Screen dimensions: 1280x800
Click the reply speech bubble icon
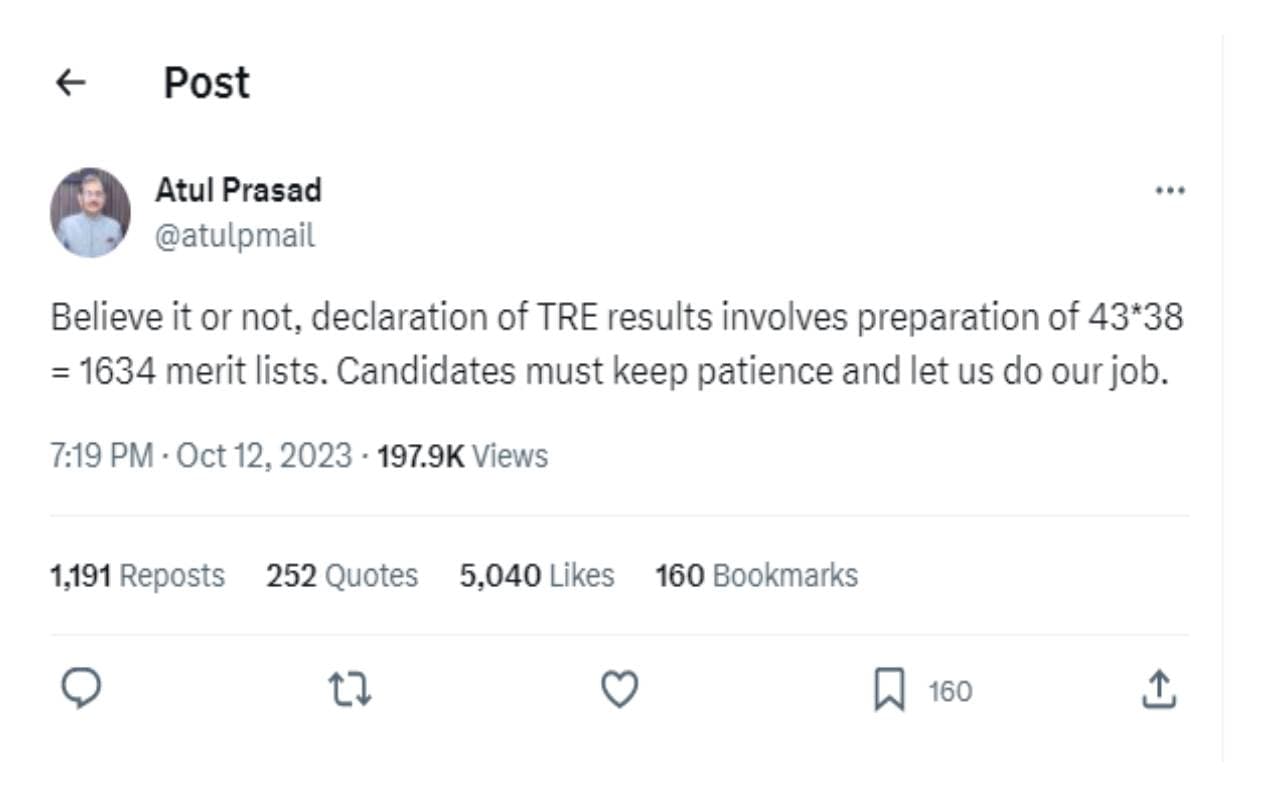click(81, 689)
